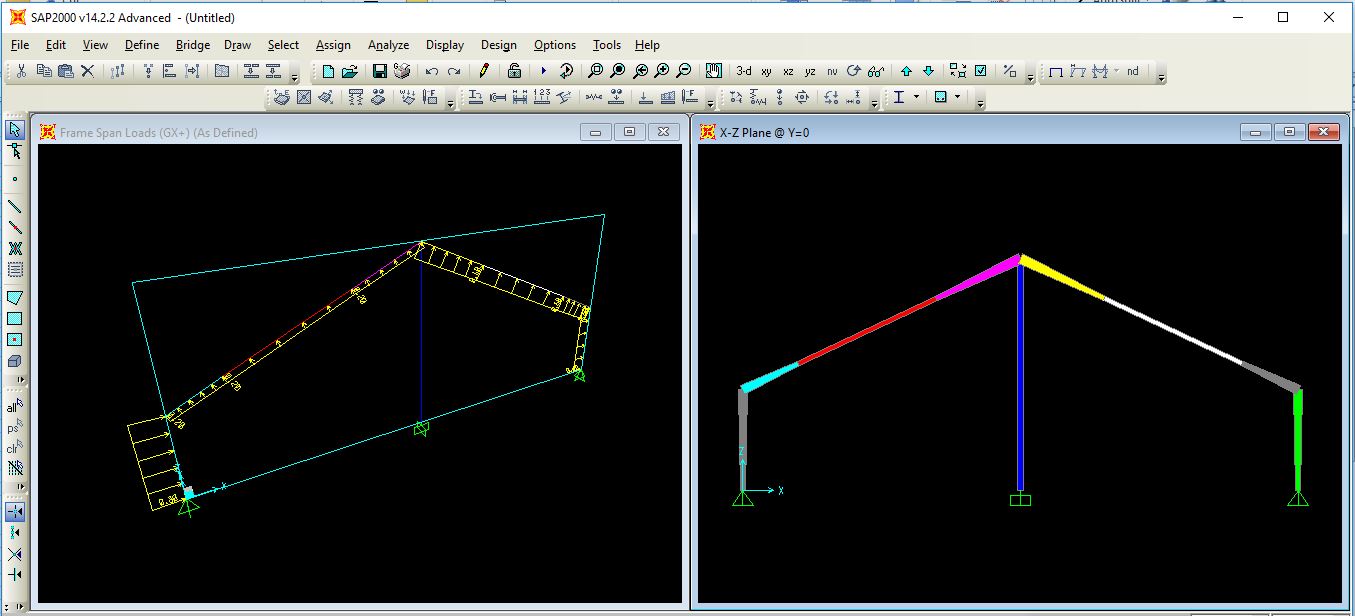Open the area element dropdown arrow
The width and height of the screenshot is (1355, 616).
(x=958, y=97)
